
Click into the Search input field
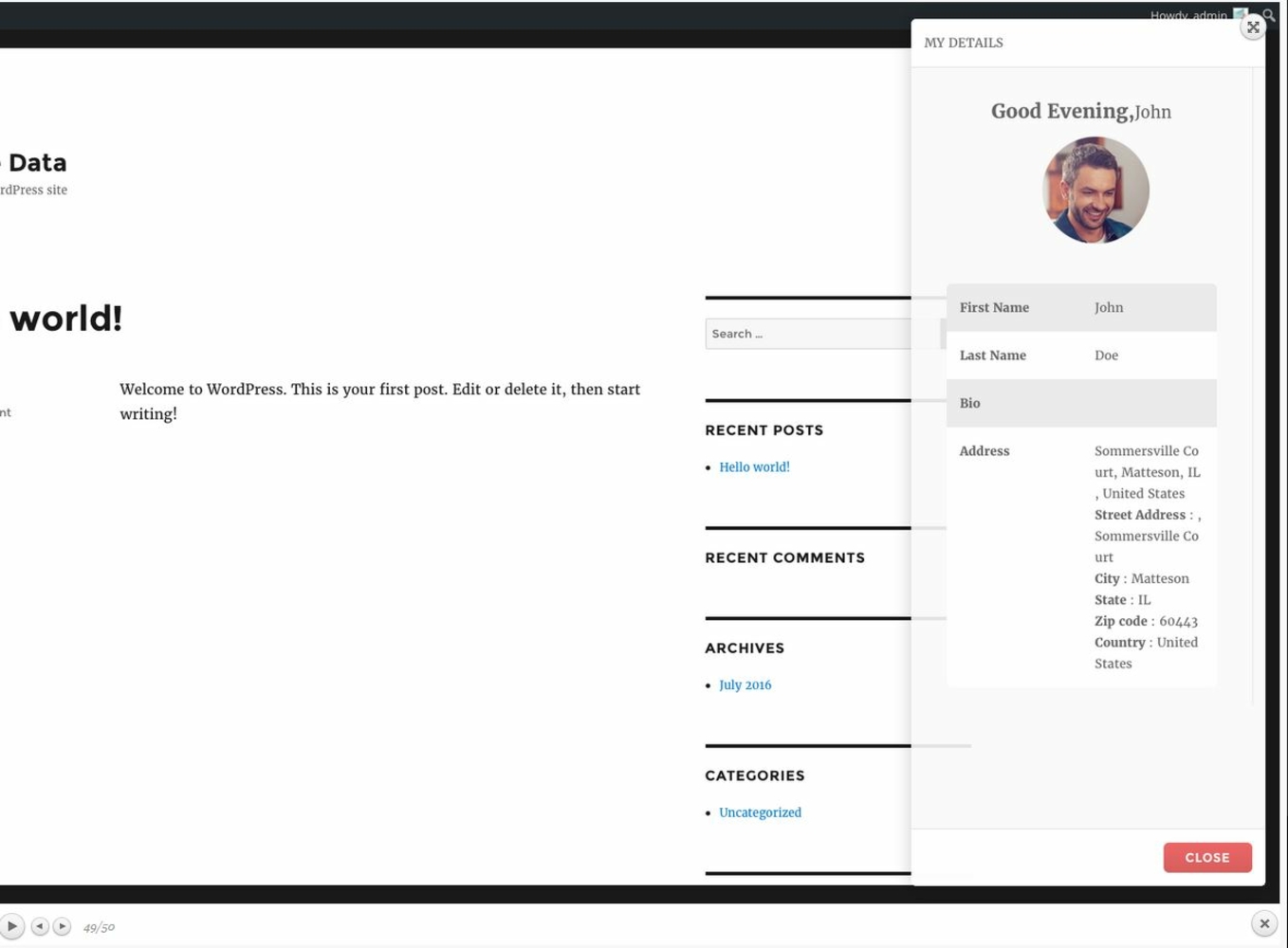click(x=806, y=334)
